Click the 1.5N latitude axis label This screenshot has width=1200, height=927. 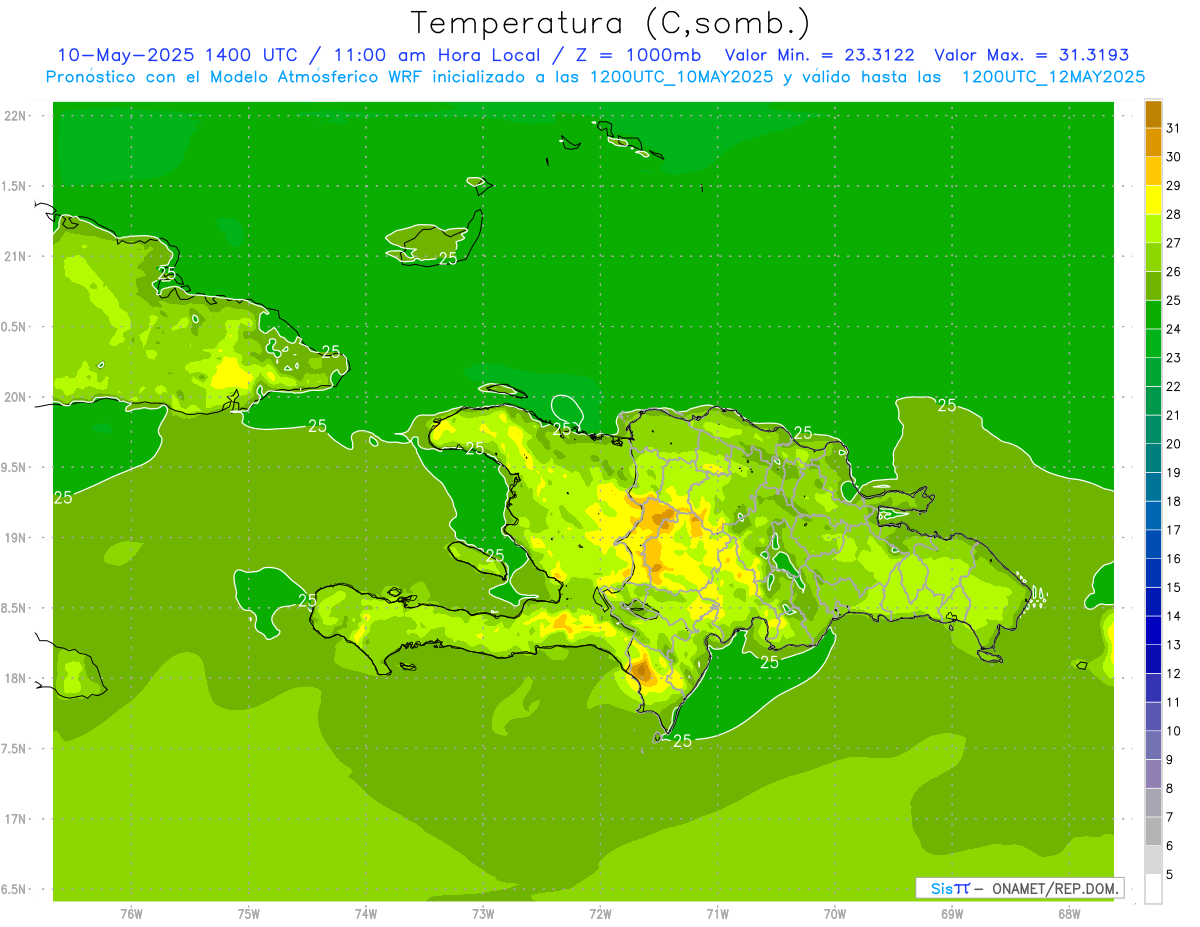tap(13, 186)
